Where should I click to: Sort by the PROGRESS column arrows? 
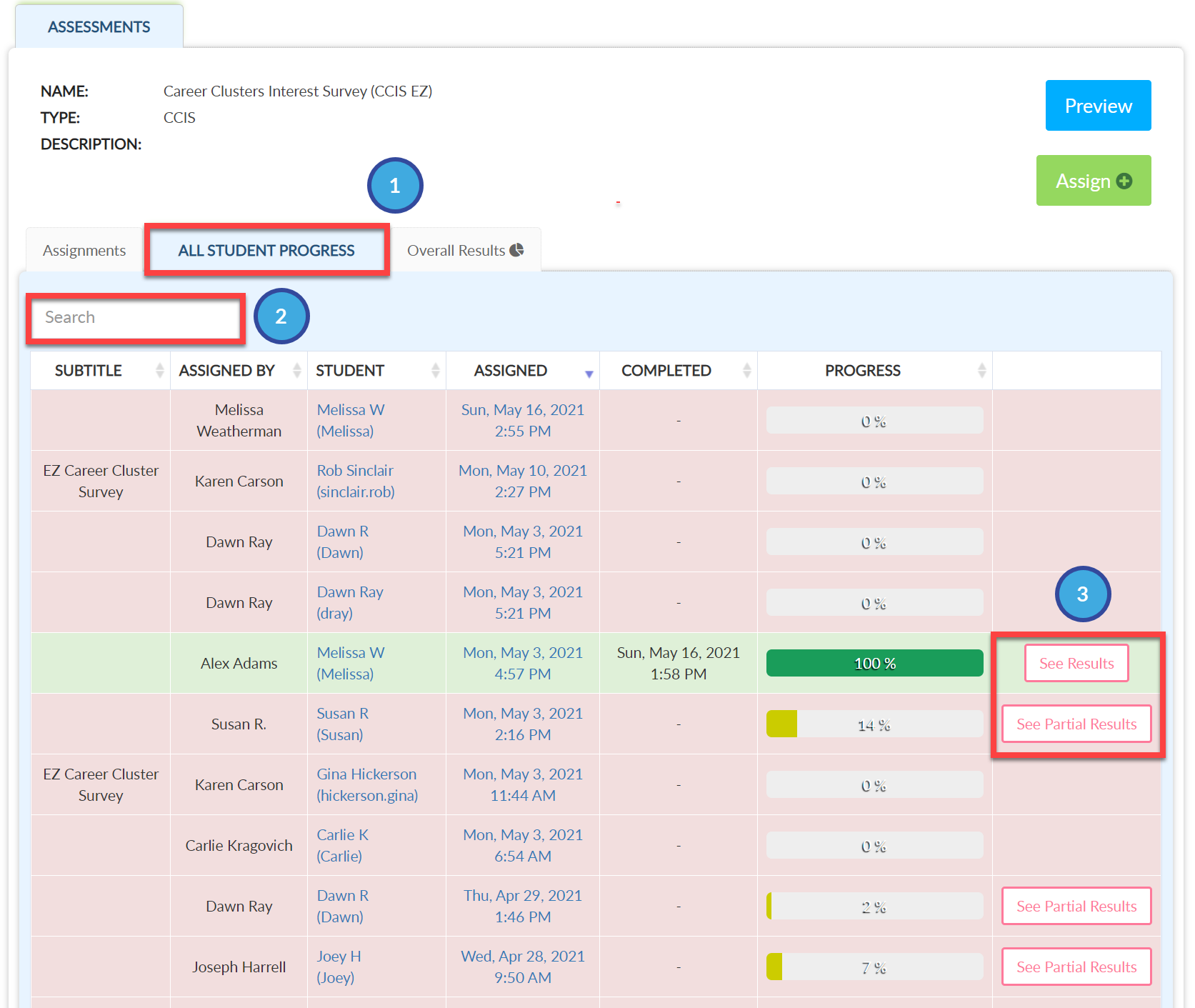tap(981, 370)
